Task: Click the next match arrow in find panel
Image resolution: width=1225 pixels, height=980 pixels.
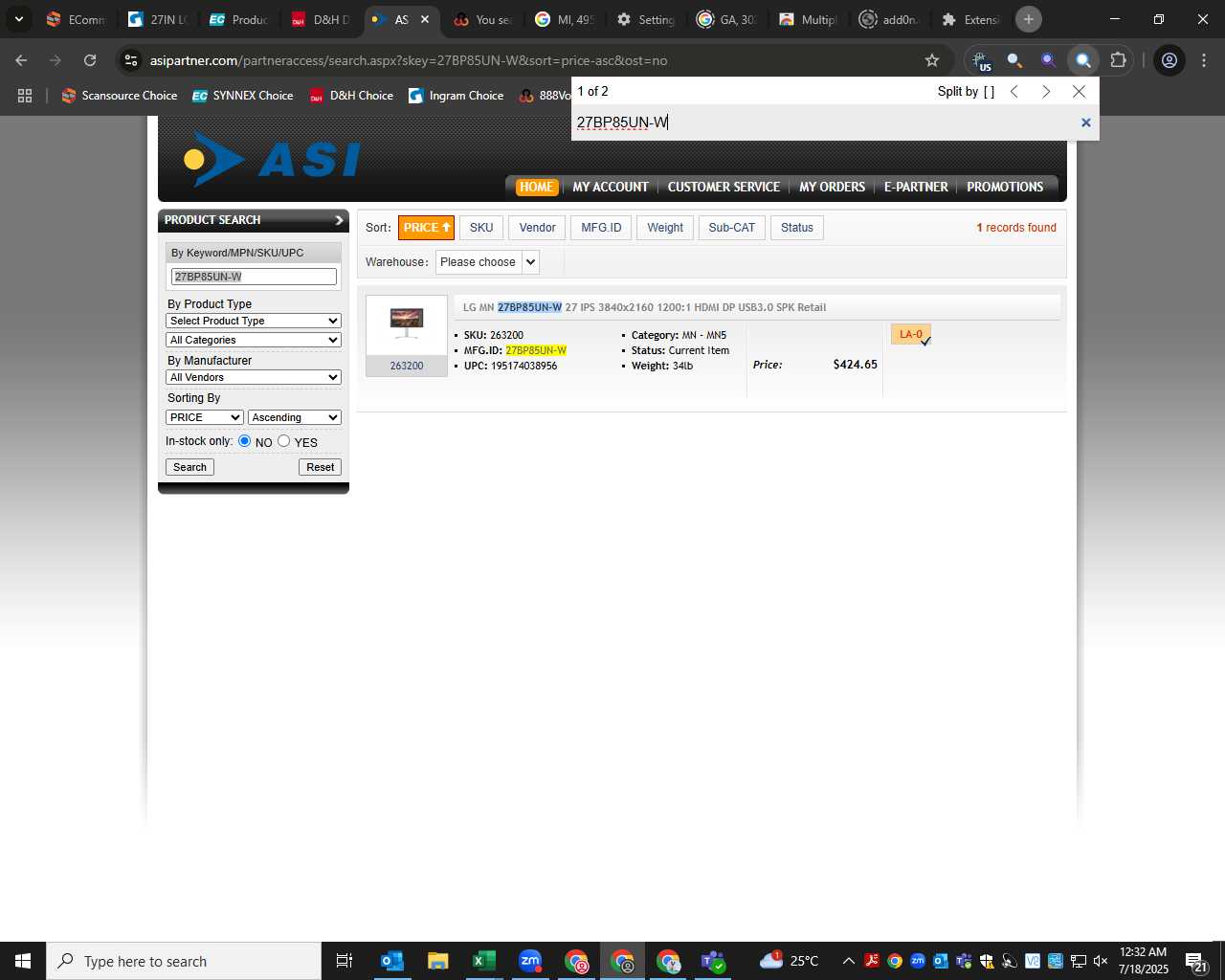Action: tap(1046, 91)
